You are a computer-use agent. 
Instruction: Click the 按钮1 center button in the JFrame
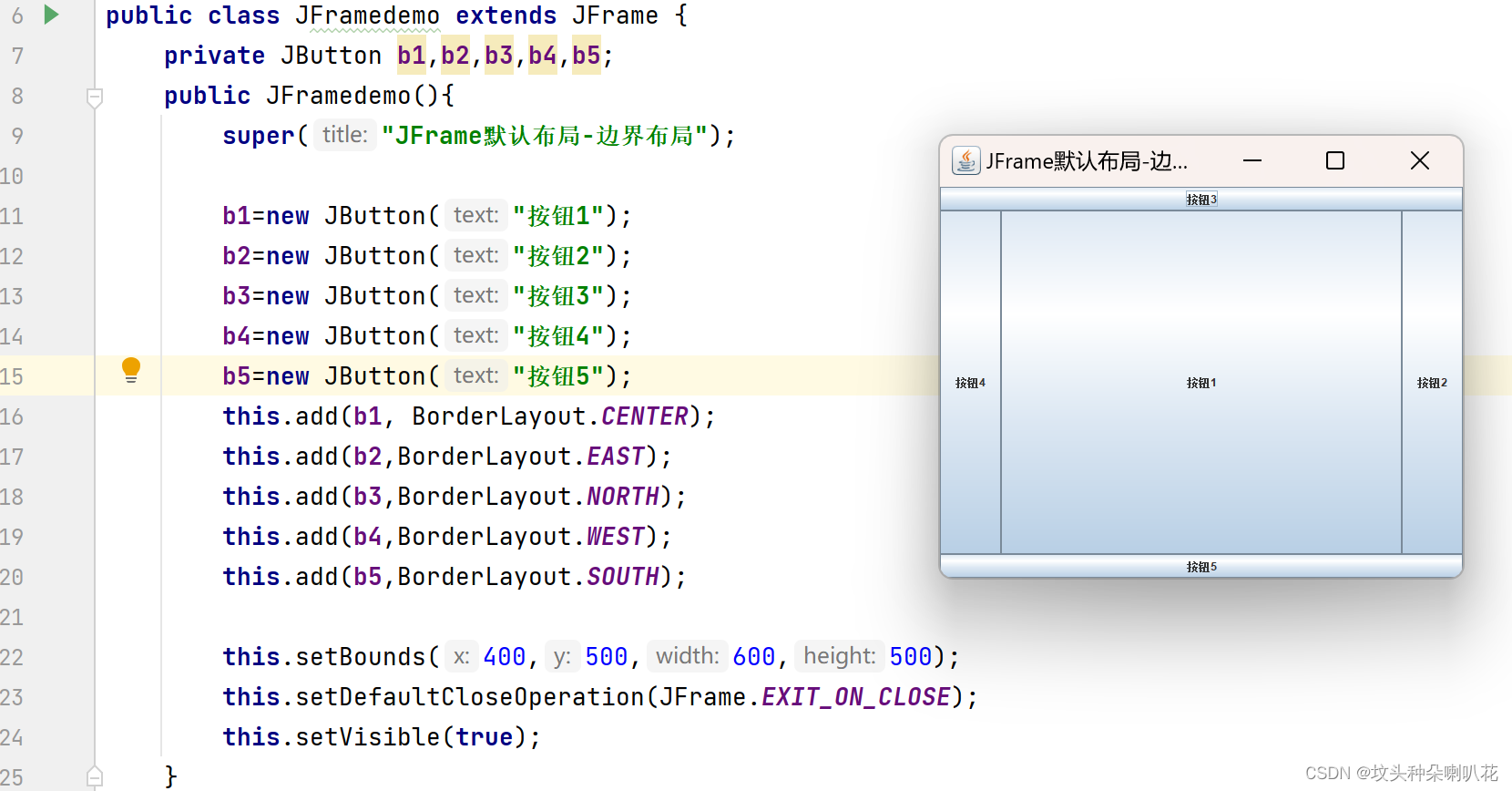(1201, 383)
